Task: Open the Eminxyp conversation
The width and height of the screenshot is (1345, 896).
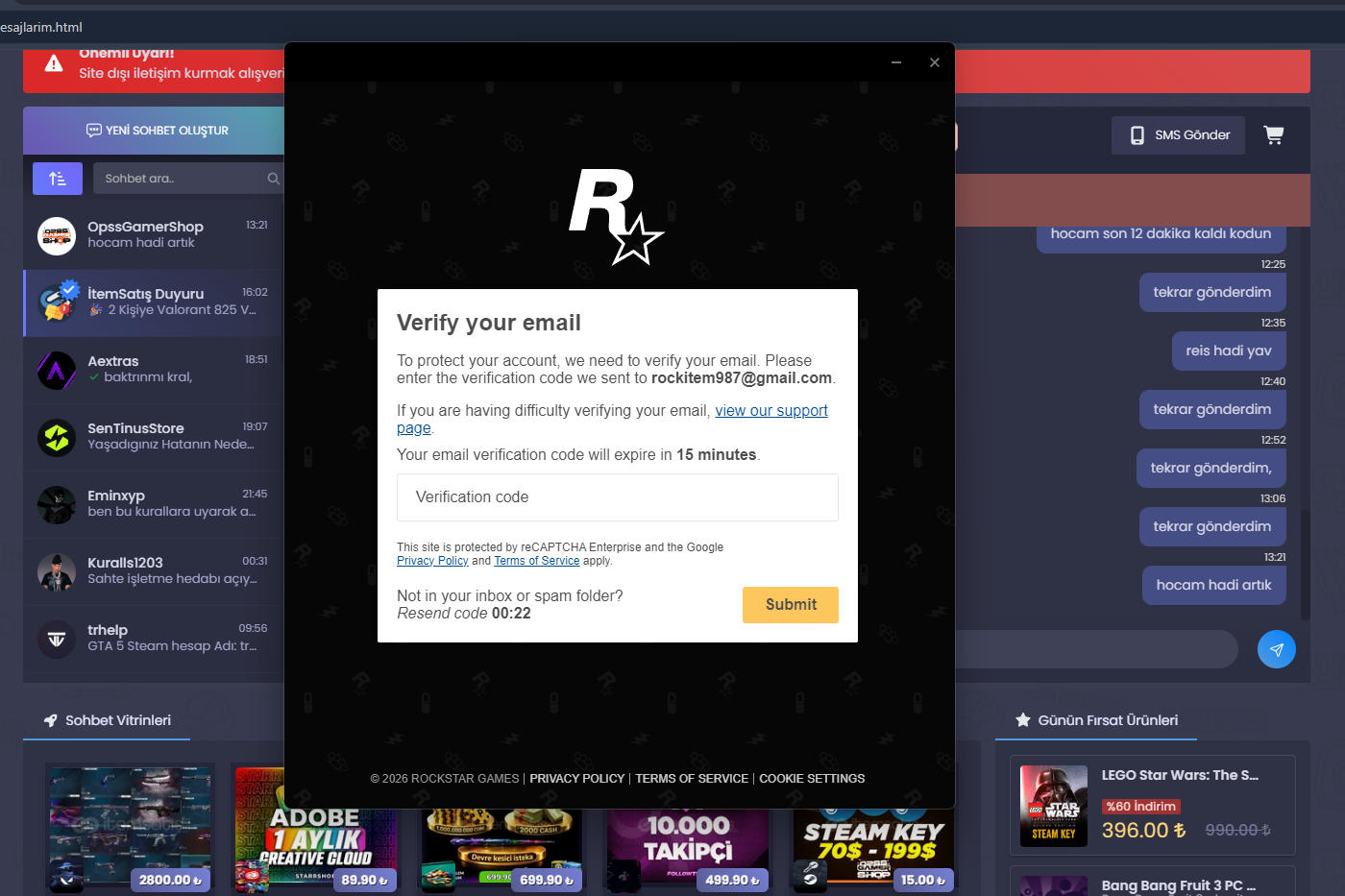Action: [154, 504]
